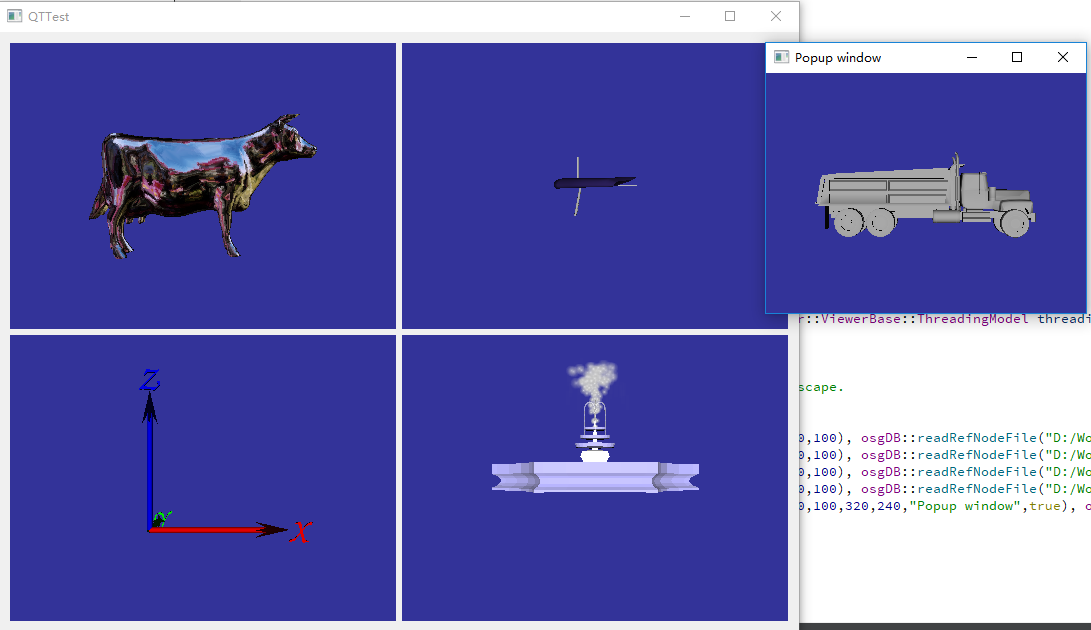Click the Popup window app icon

click(781, 57)
